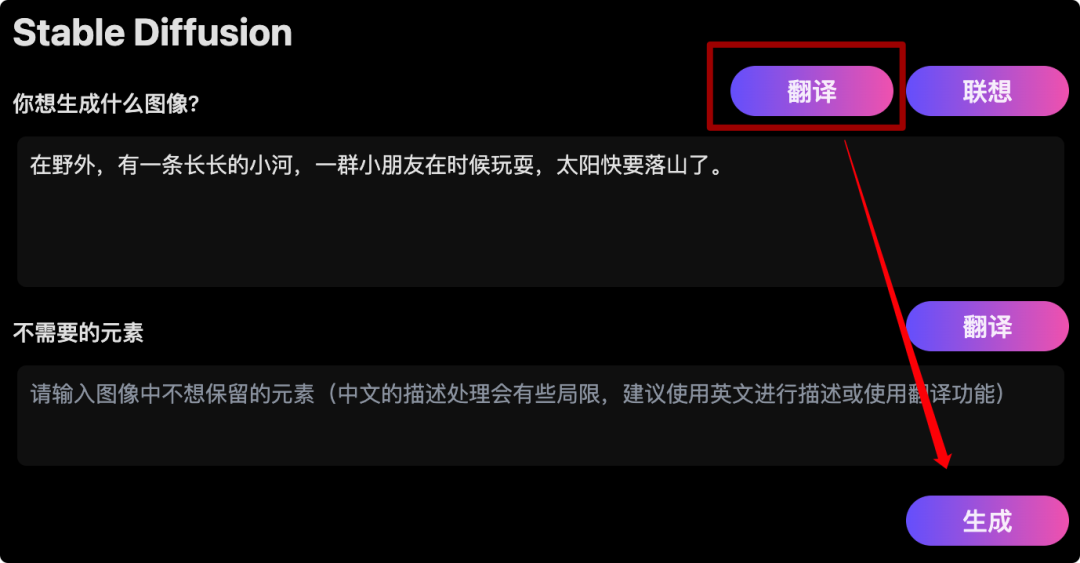The height and width of the screenshot is (563, 1080).
Task: Start image generation with the 生成 pill button
Action: coord(987,521)
